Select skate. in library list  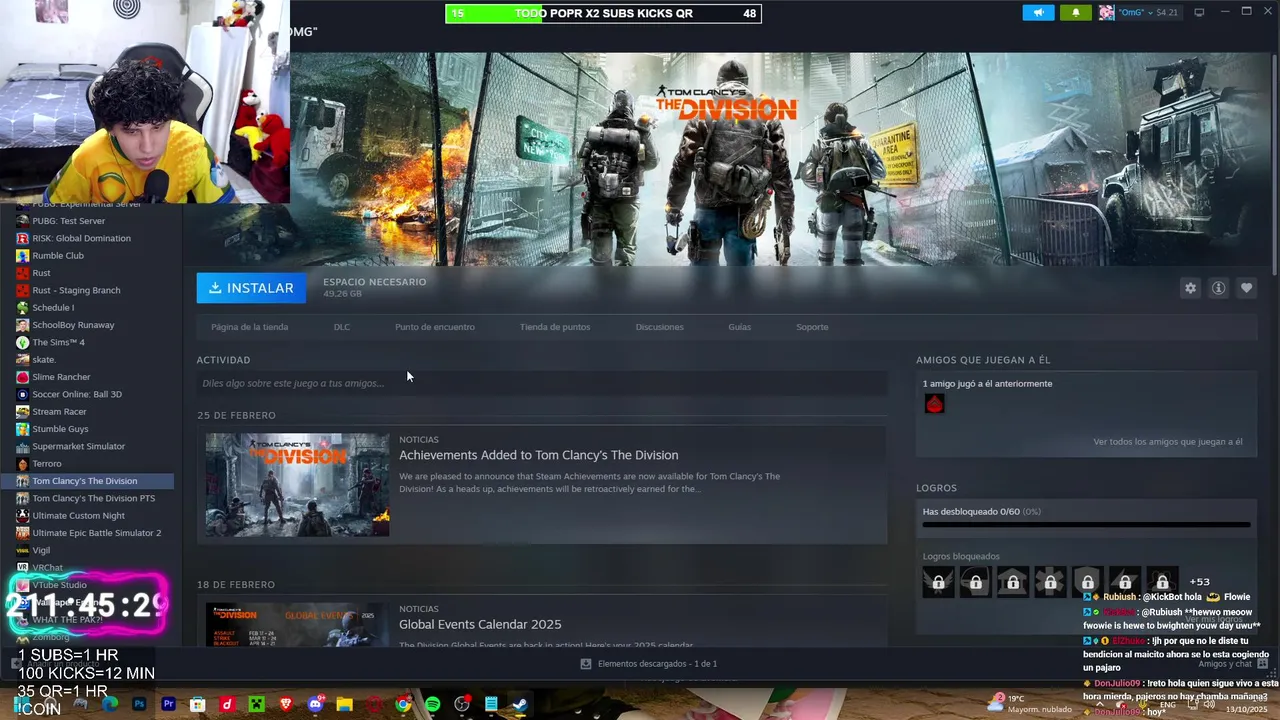[x=44, y=360]
